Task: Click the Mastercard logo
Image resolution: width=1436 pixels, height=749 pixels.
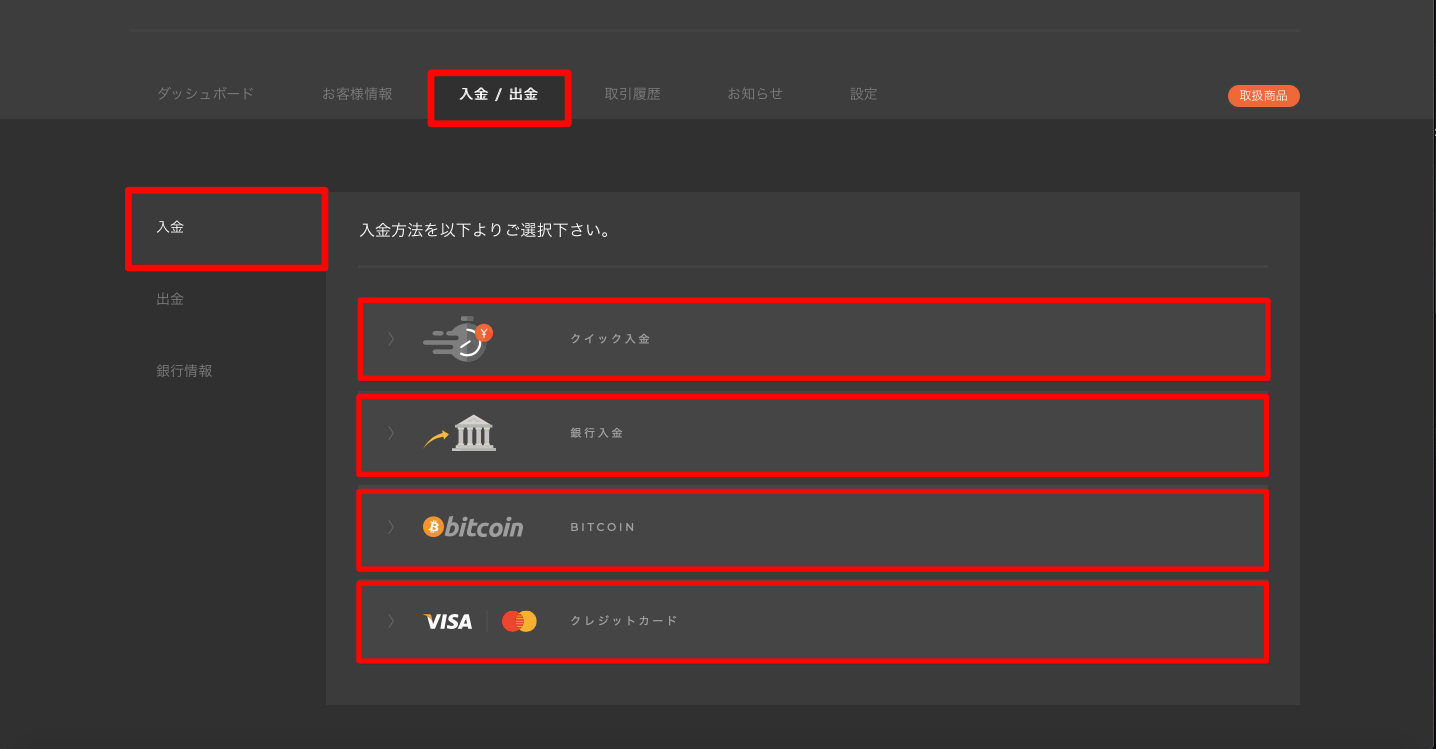Action: [519, 622]
